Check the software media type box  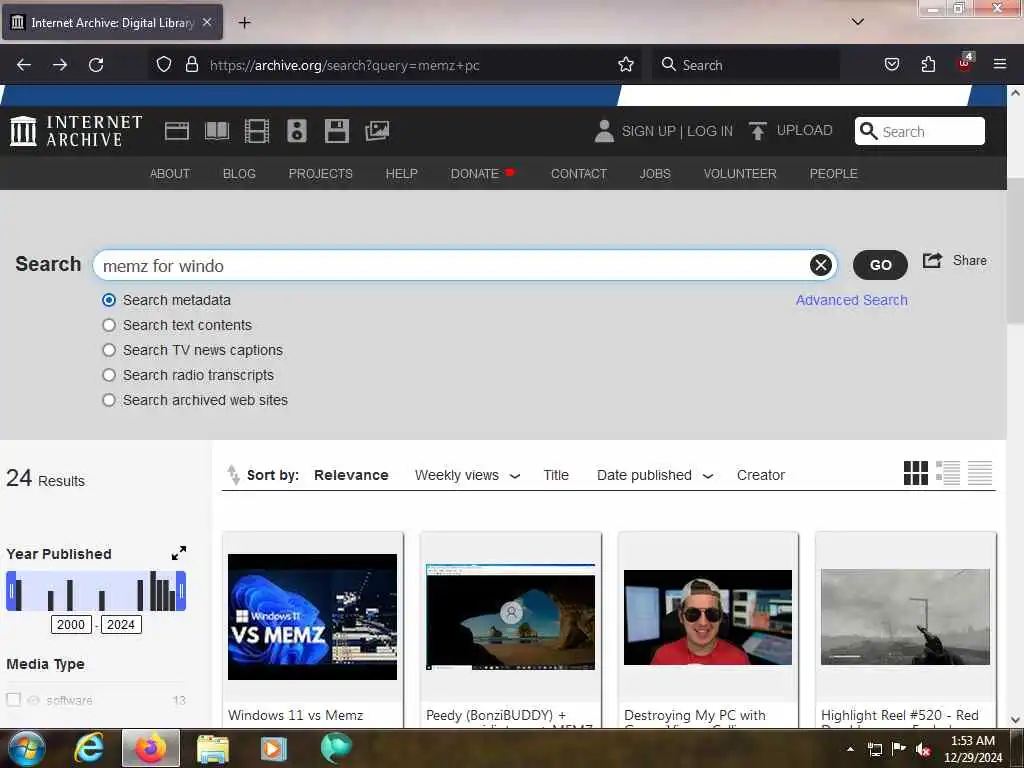14,699
